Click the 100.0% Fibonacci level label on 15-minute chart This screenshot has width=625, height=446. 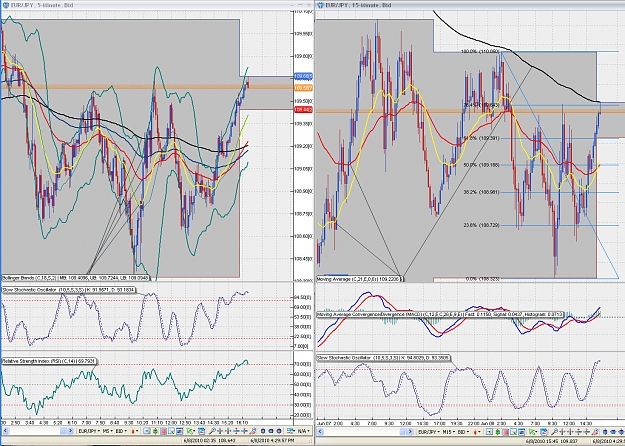480,51
